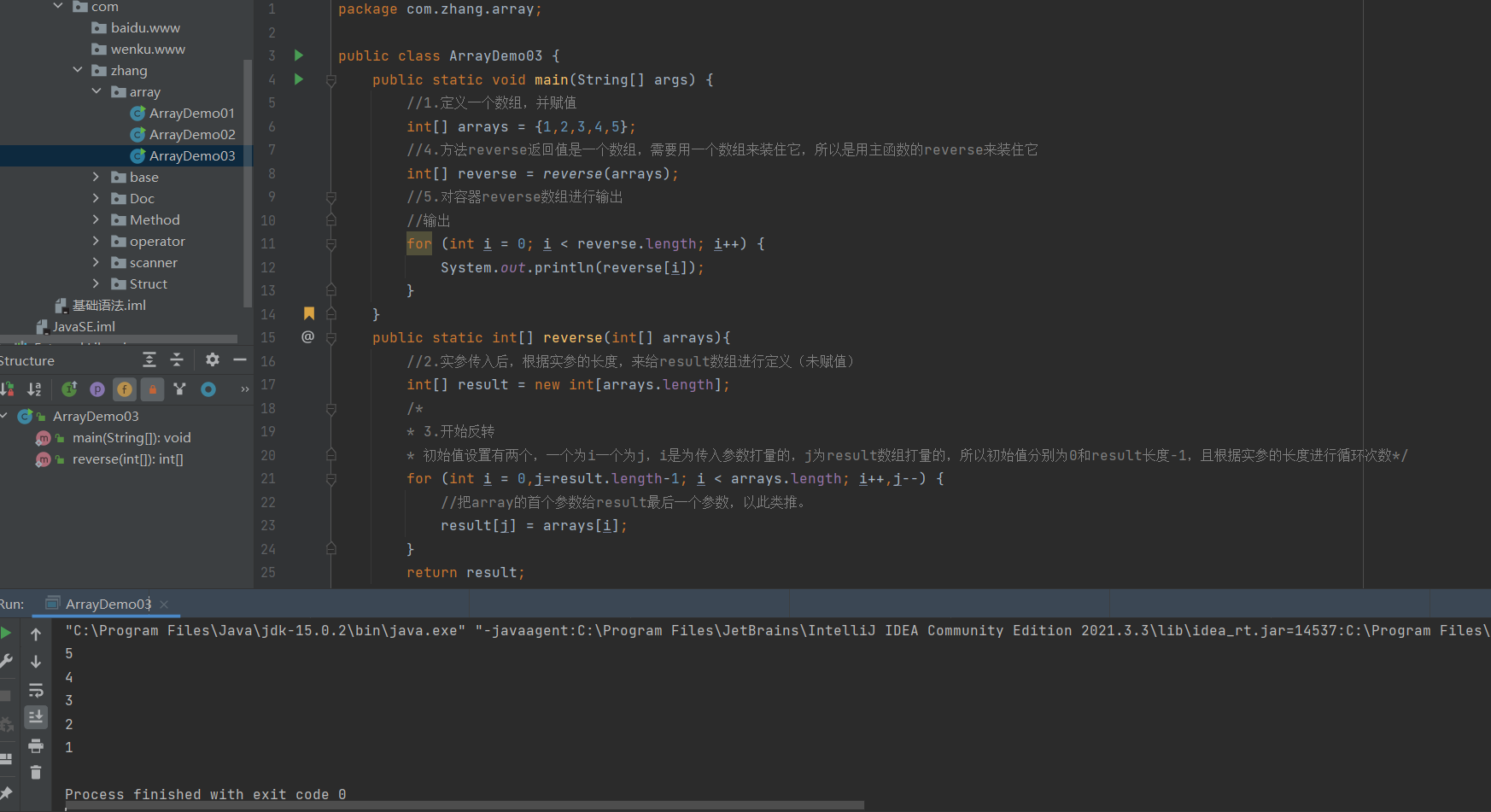The height and width of the screenshot is (812, 1491).
Task: Close the ArrayDemo03 Run tab
Action: (x=164, y=605)
